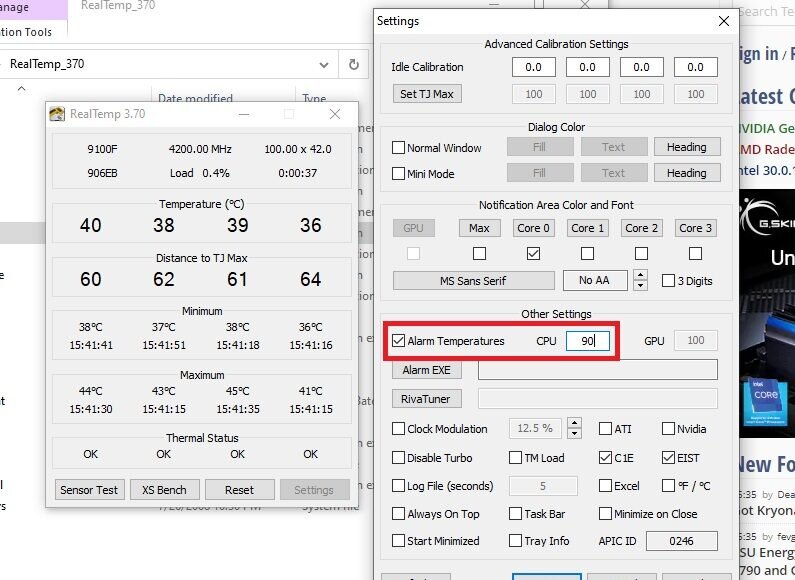Enable Always On Top
The height and width of the screenshot is (580, 795).
pyautogui.click(x=399, y=514)
